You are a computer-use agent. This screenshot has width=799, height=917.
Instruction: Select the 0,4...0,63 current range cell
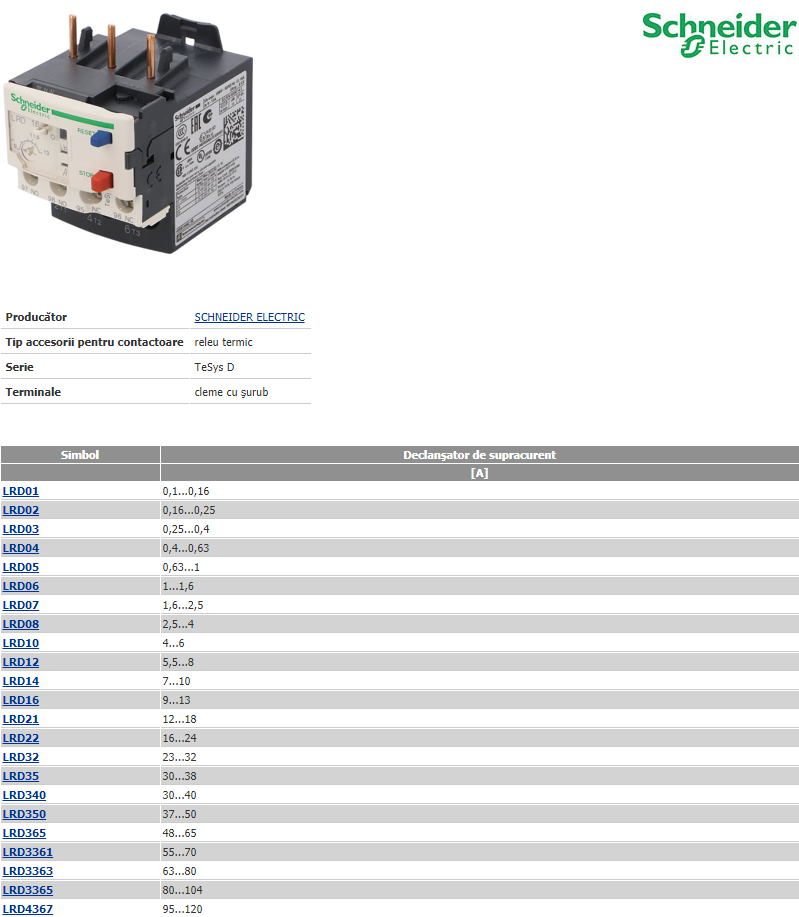(x=480, y=548)
